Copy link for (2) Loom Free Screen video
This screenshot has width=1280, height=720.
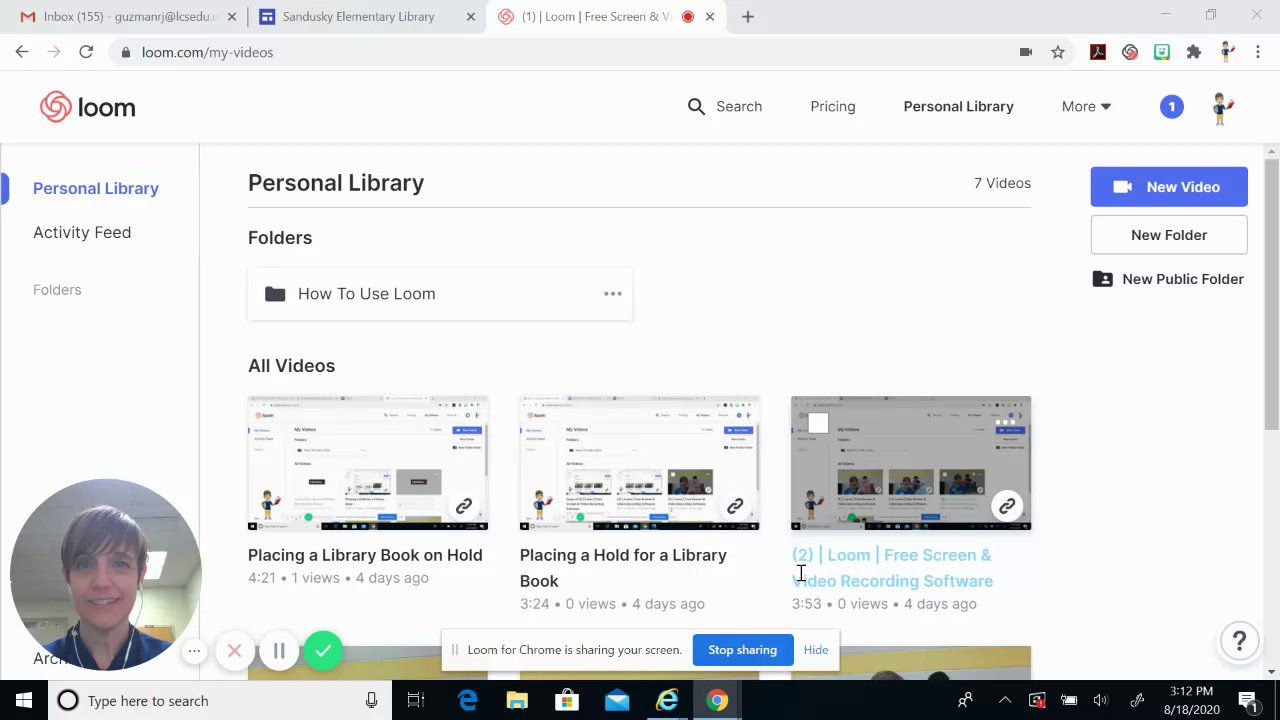tap(1007, 506)
